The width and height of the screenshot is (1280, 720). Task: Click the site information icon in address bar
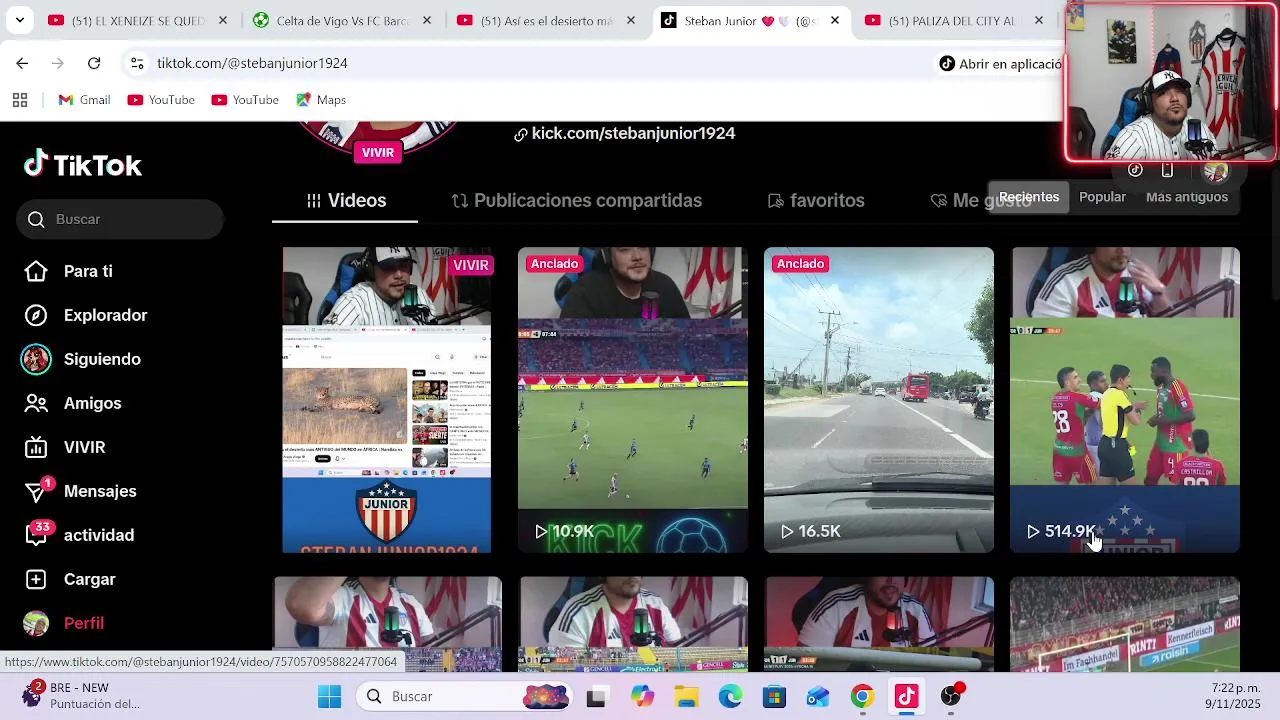[137, 63]
